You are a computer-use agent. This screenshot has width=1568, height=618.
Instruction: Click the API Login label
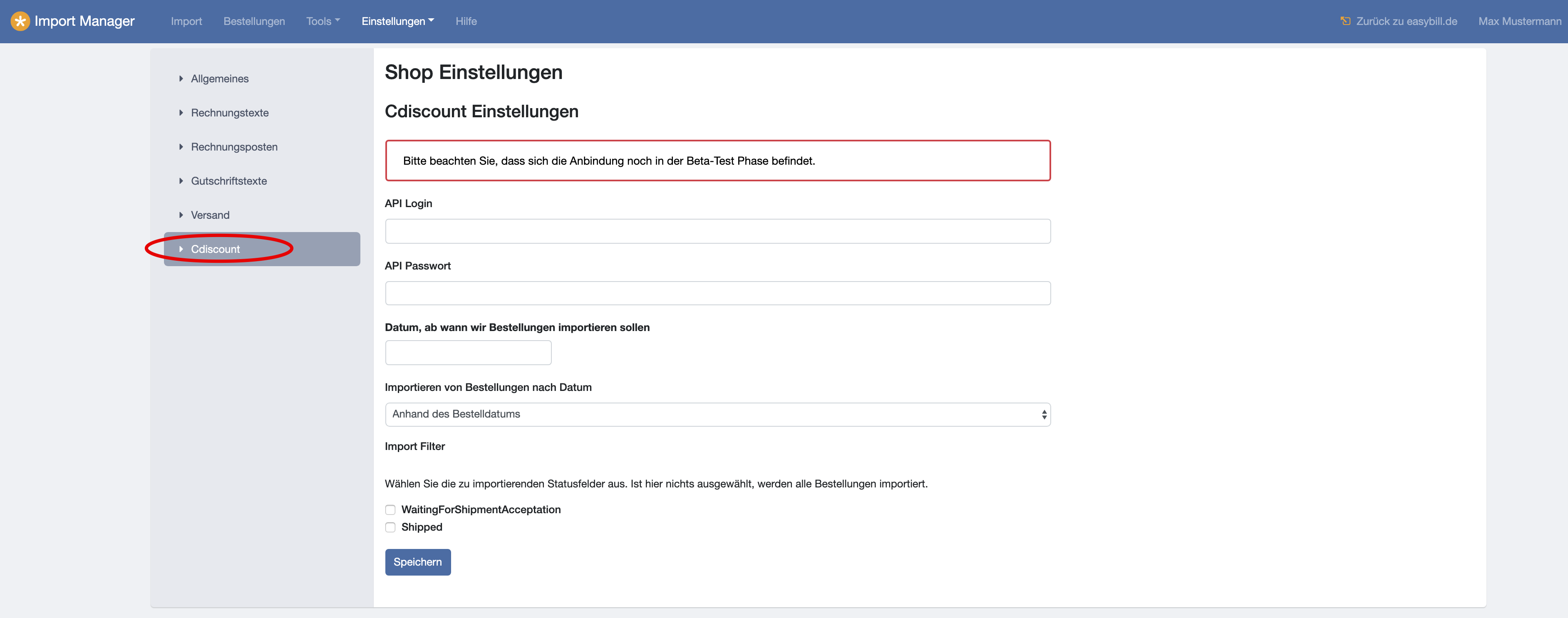(408, 204)
